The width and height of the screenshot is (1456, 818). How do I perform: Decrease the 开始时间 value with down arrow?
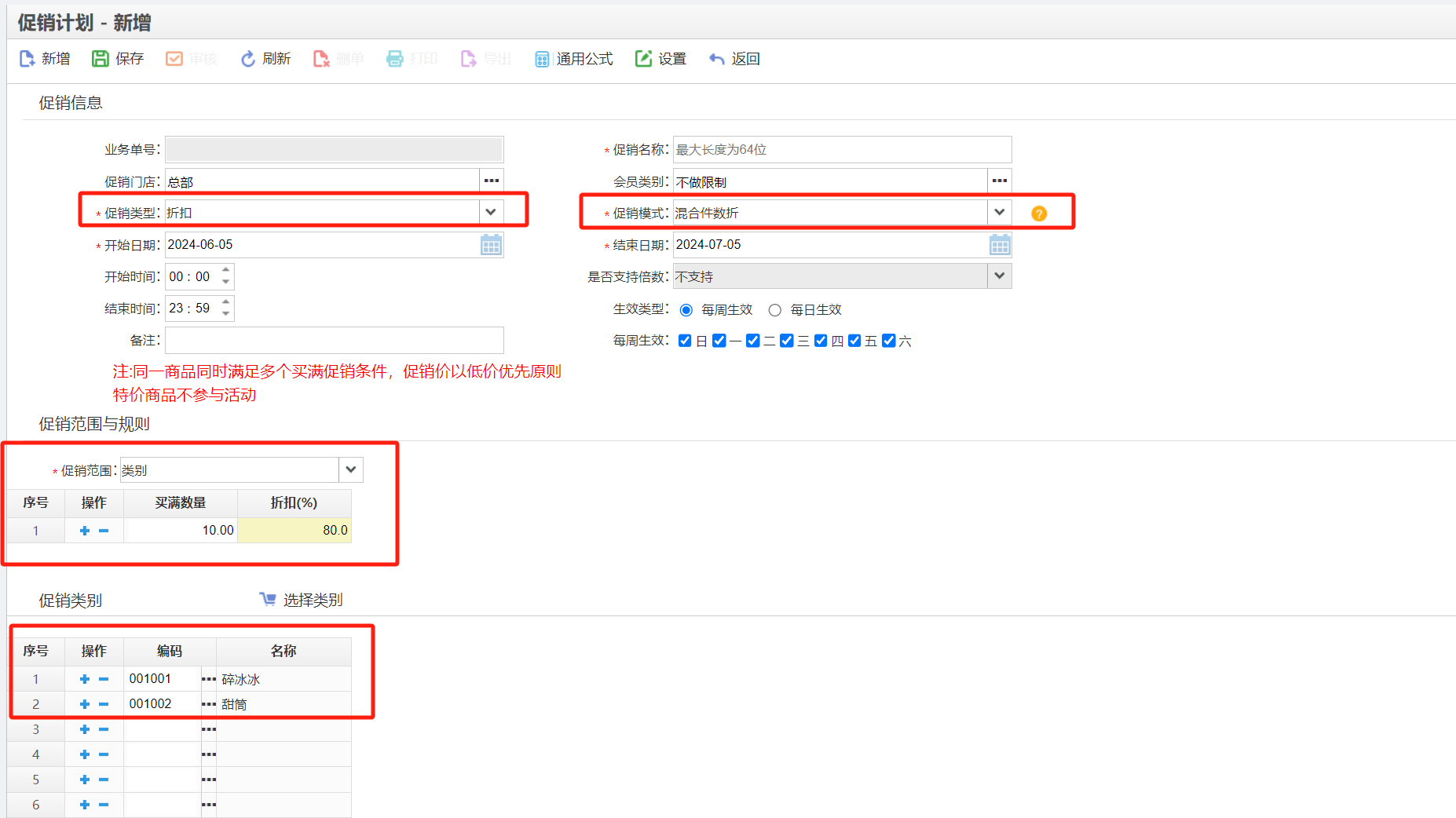point(226,283)
